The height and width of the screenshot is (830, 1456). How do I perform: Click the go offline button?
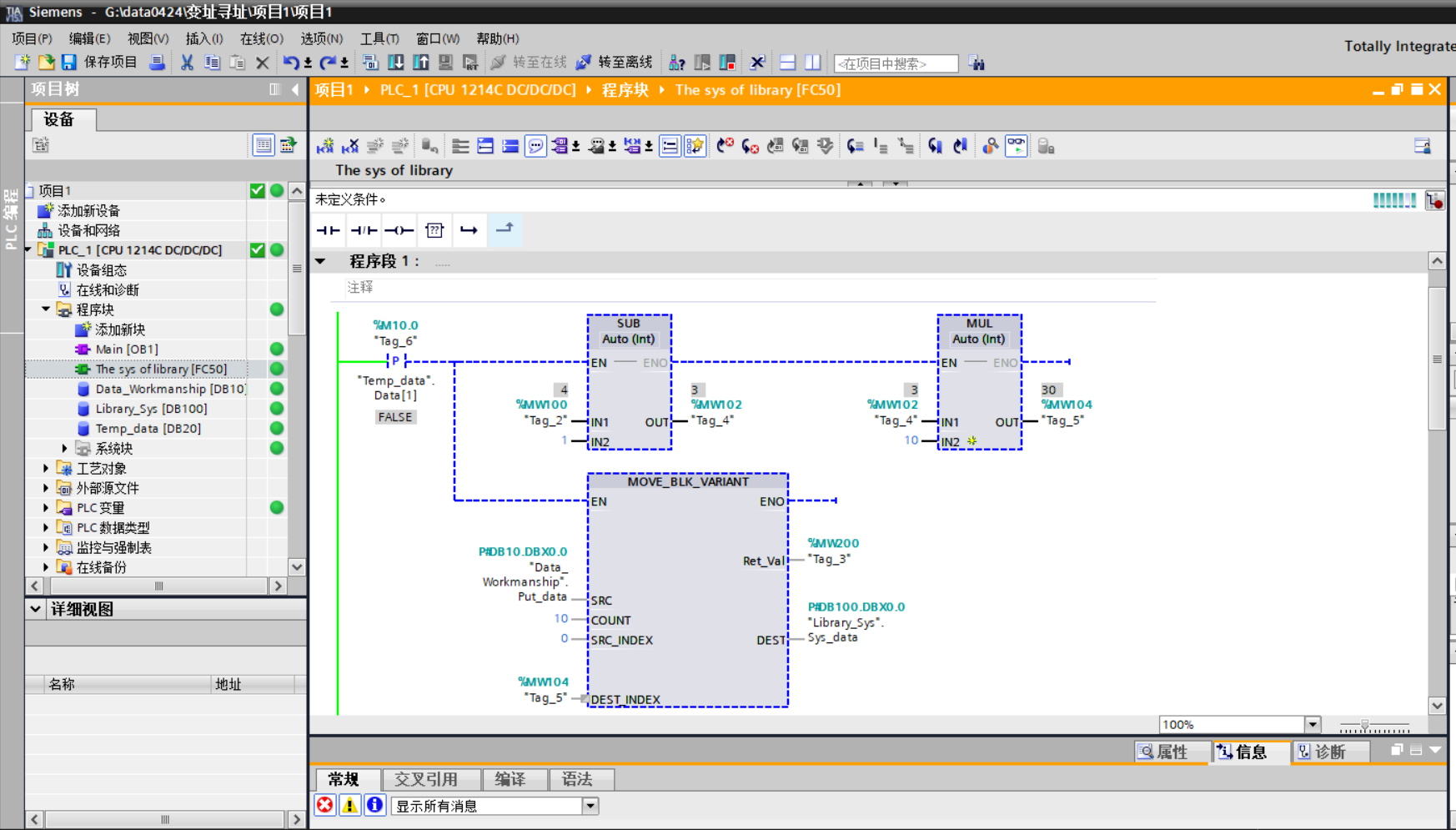[x=615, y=63]
